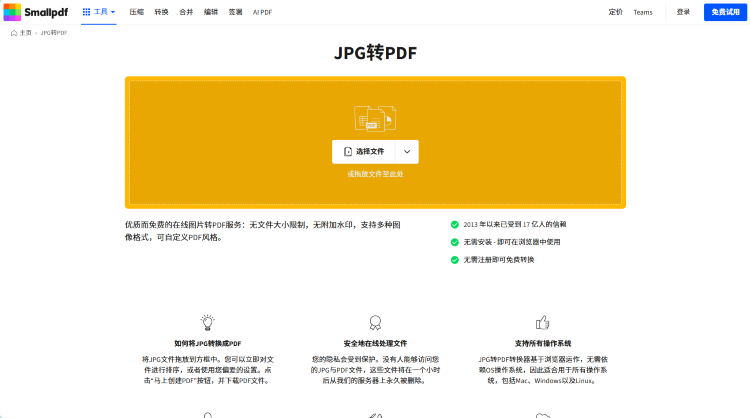Open the 签署 menu item

pos(235,12)
